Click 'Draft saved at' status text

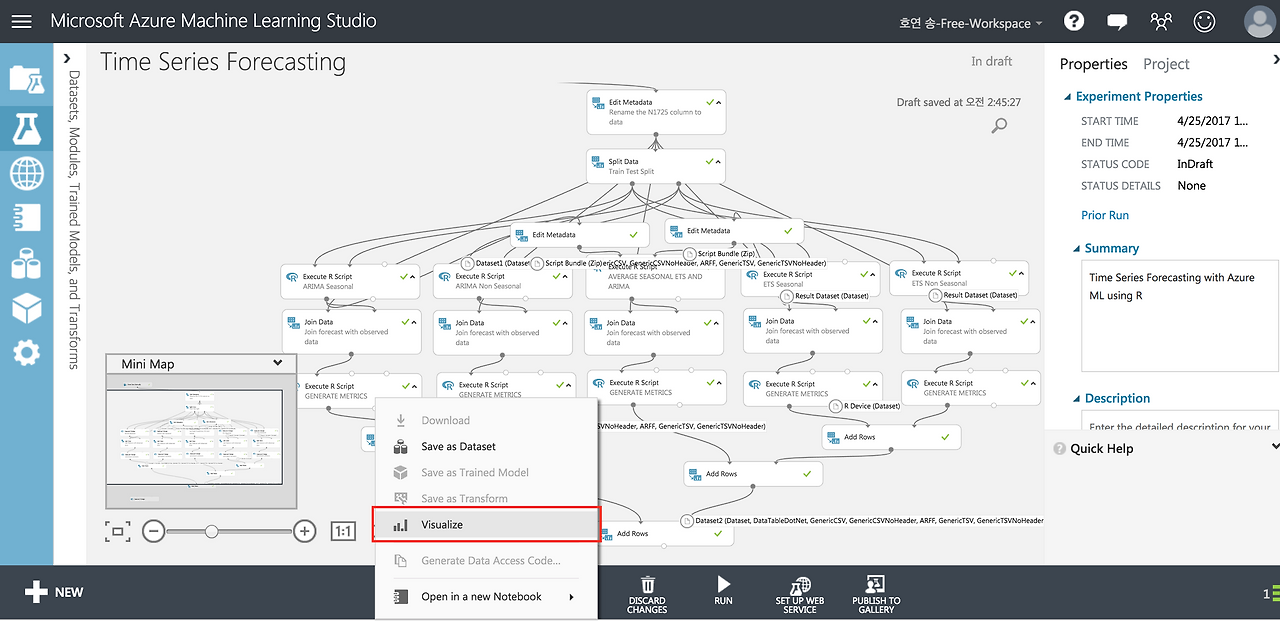pos(958,102)
